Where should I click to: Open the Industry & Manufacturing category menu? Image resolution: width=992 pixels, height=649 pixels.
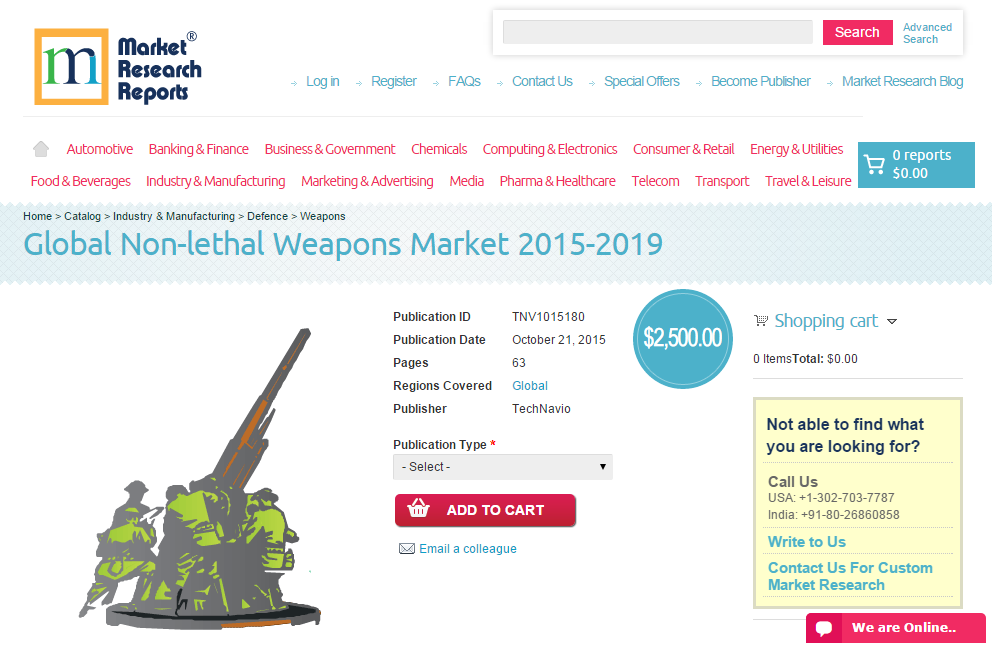click(x=216, y=182)
